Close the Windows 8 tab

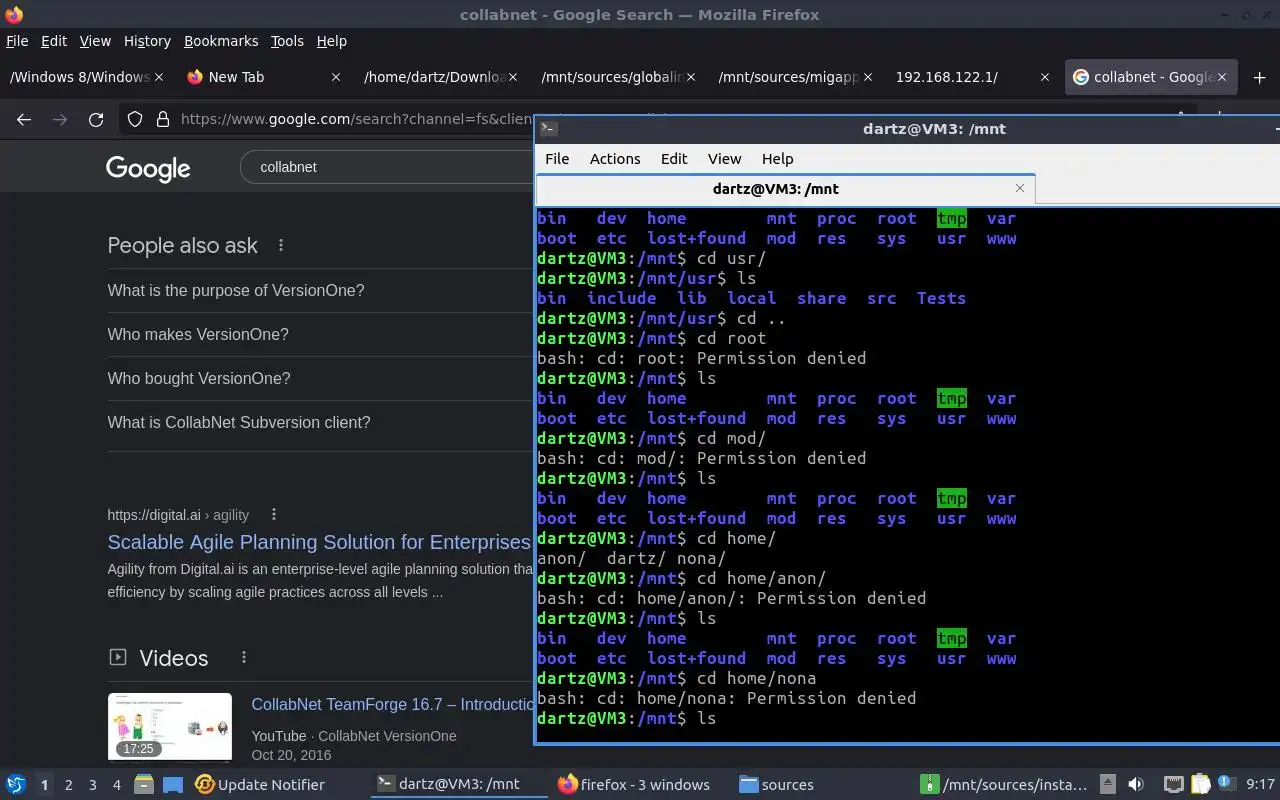(159, 77)
